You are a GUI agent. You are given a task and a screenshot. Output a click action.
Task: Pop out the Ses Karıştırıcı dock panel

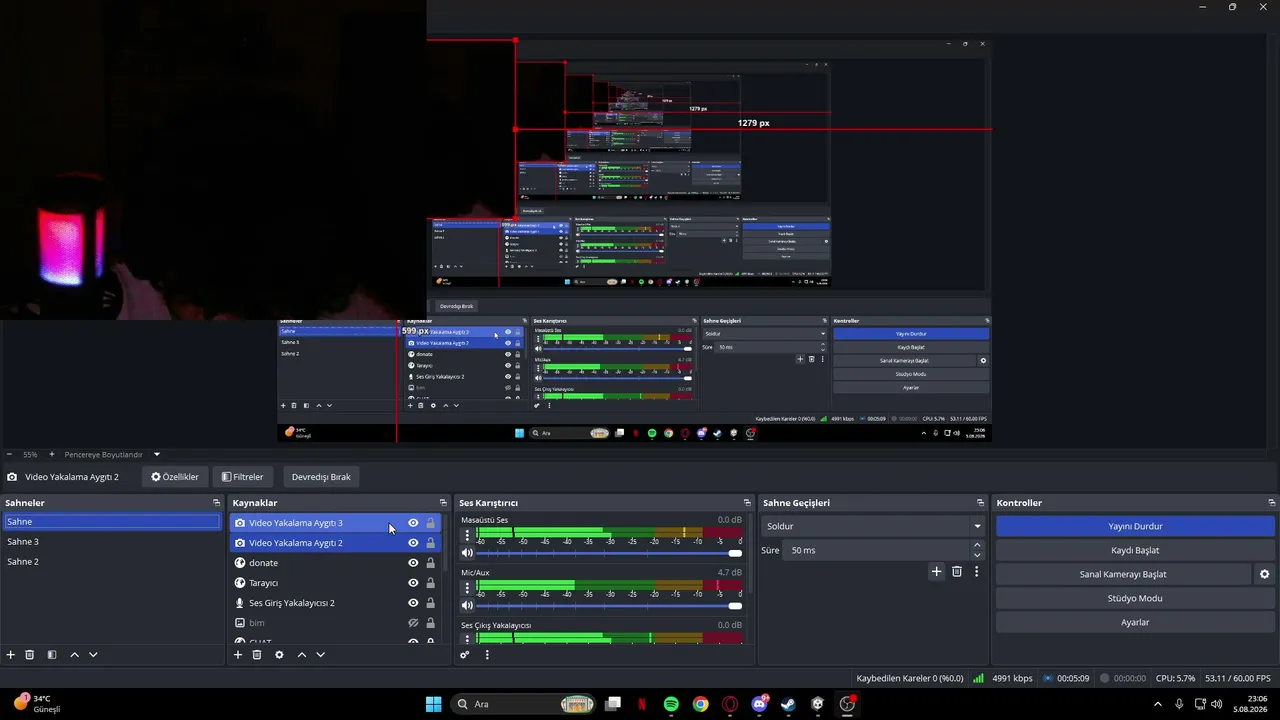tap(747, 503)
